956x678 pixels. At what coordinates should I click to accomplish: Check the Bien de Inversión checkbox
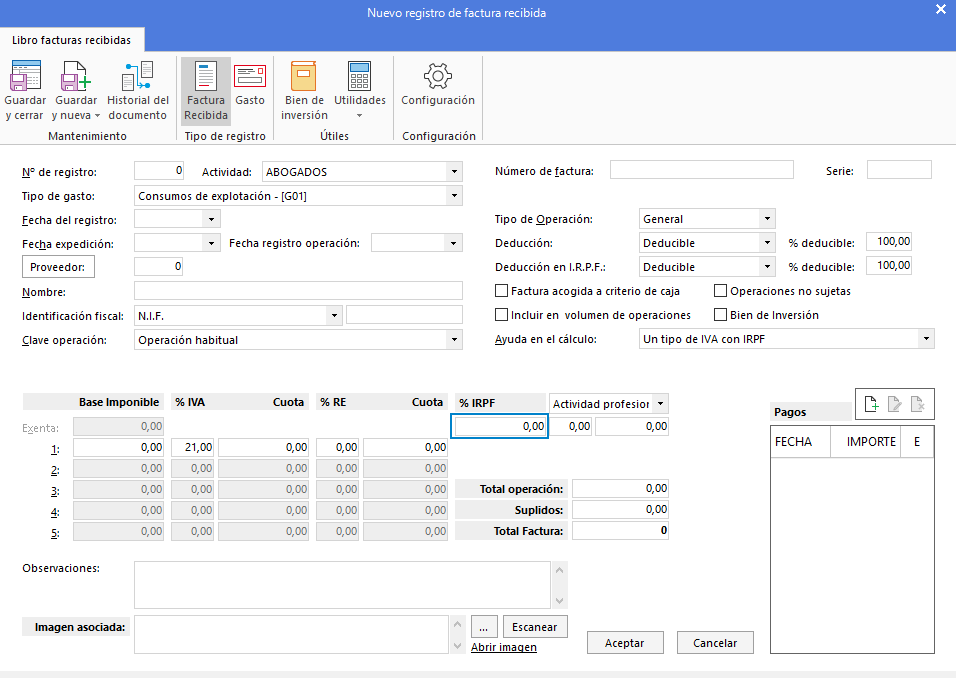[721, 315]
